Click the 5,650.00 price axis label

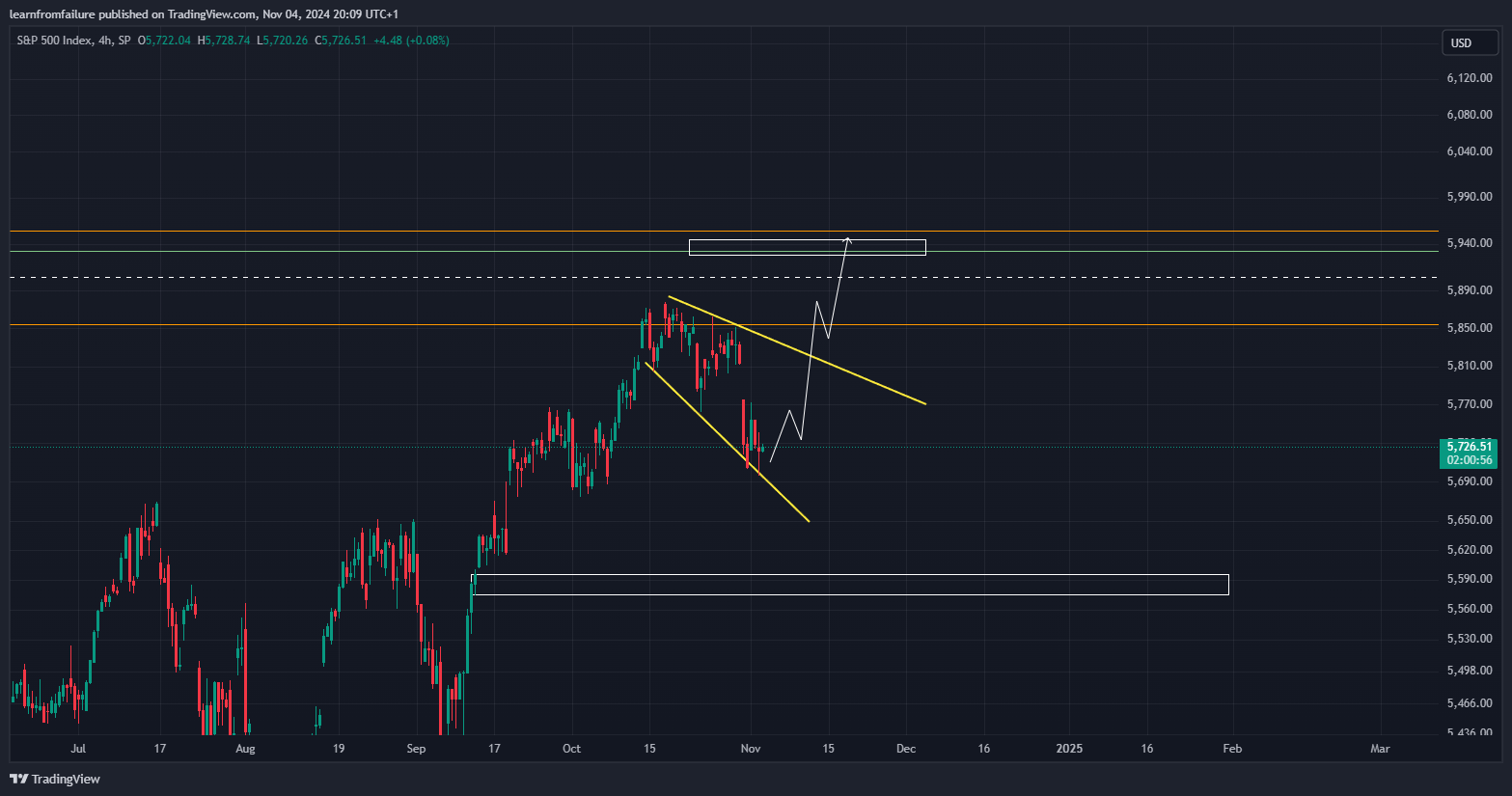[1470, 520]
